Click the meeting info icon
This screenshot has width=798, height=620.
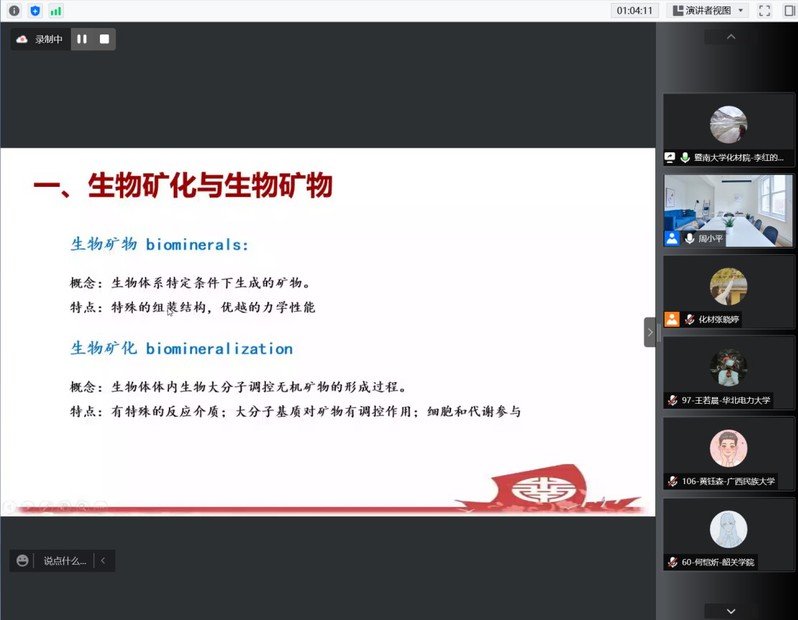pyautogui.click(x=14, y=11)
